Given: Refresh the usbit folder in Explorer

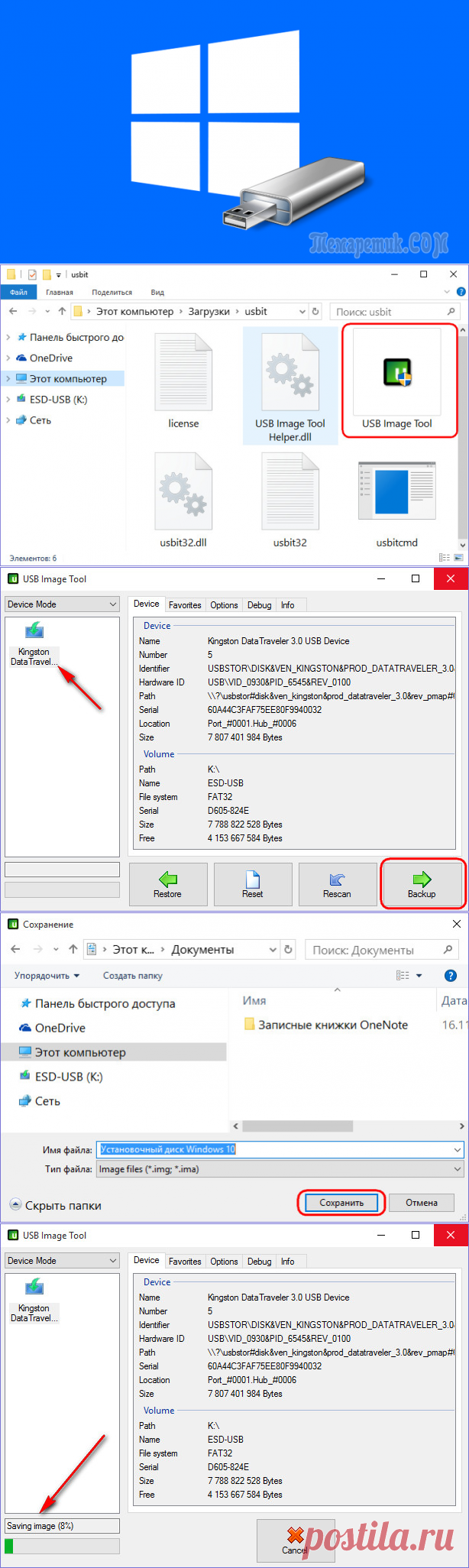Looking at the screenshot, I should pos(315,311).
